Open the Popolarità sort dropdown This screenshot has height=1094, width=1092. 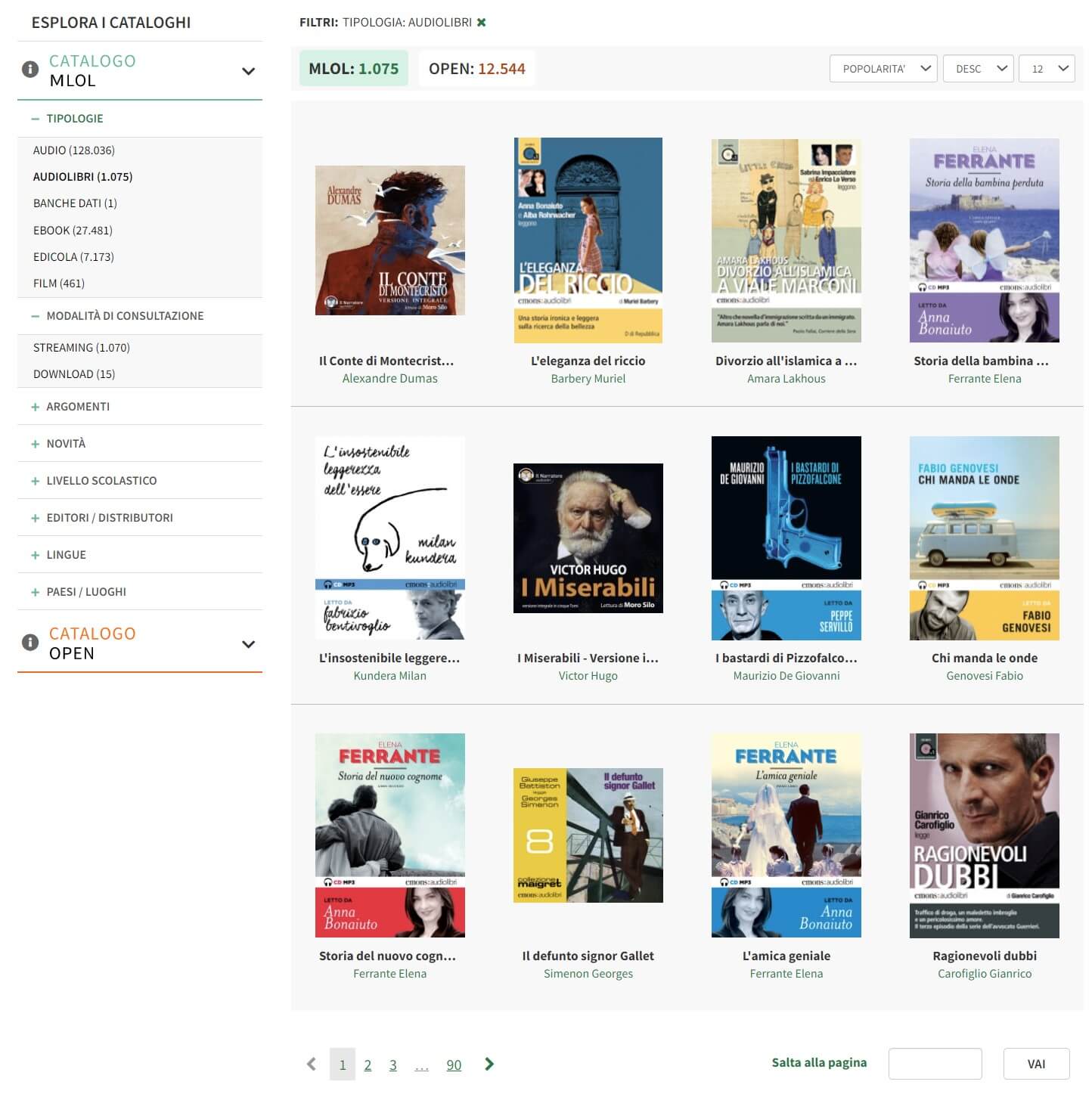[x=883, y=69]
